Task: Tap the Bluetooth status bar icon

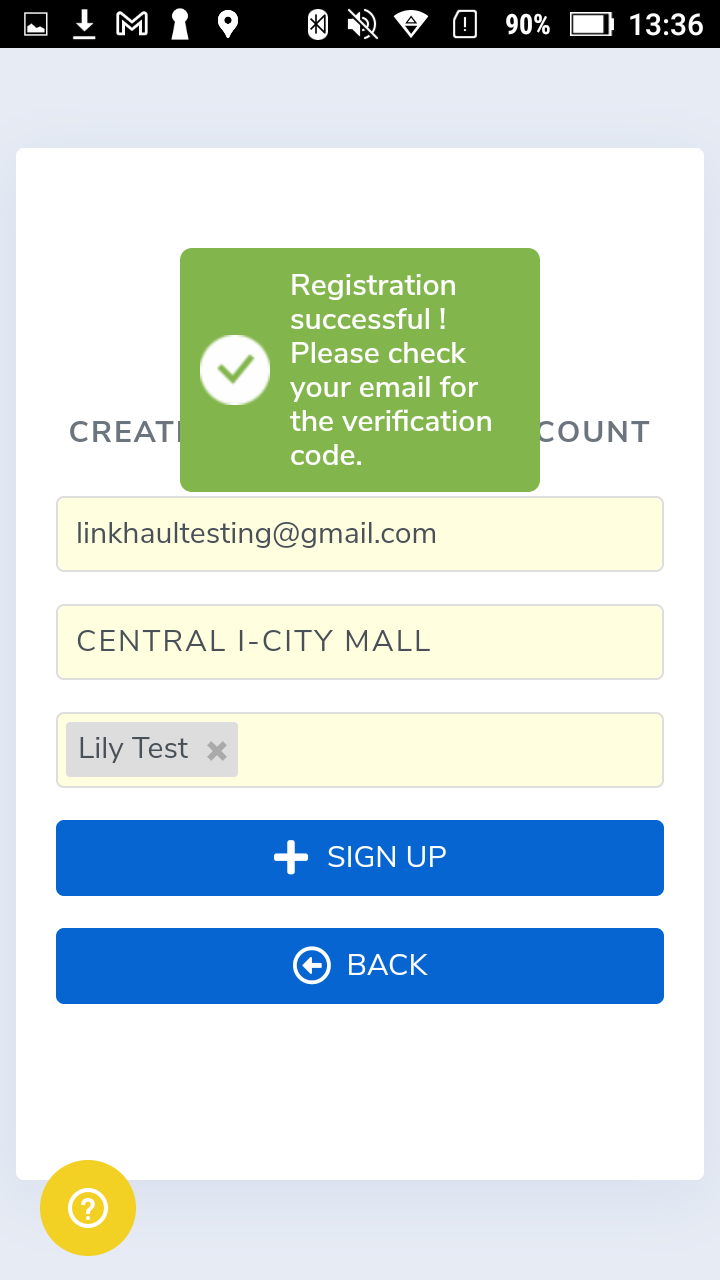Action: 317,24
